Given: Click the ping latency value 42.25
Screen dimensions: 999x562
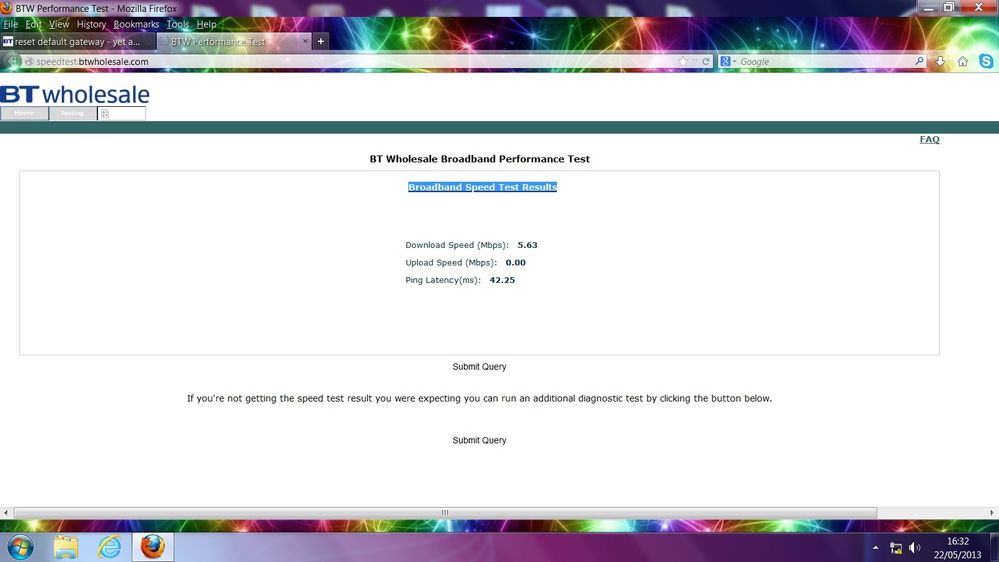Looking at the screenshot, I should coord(502,280).
